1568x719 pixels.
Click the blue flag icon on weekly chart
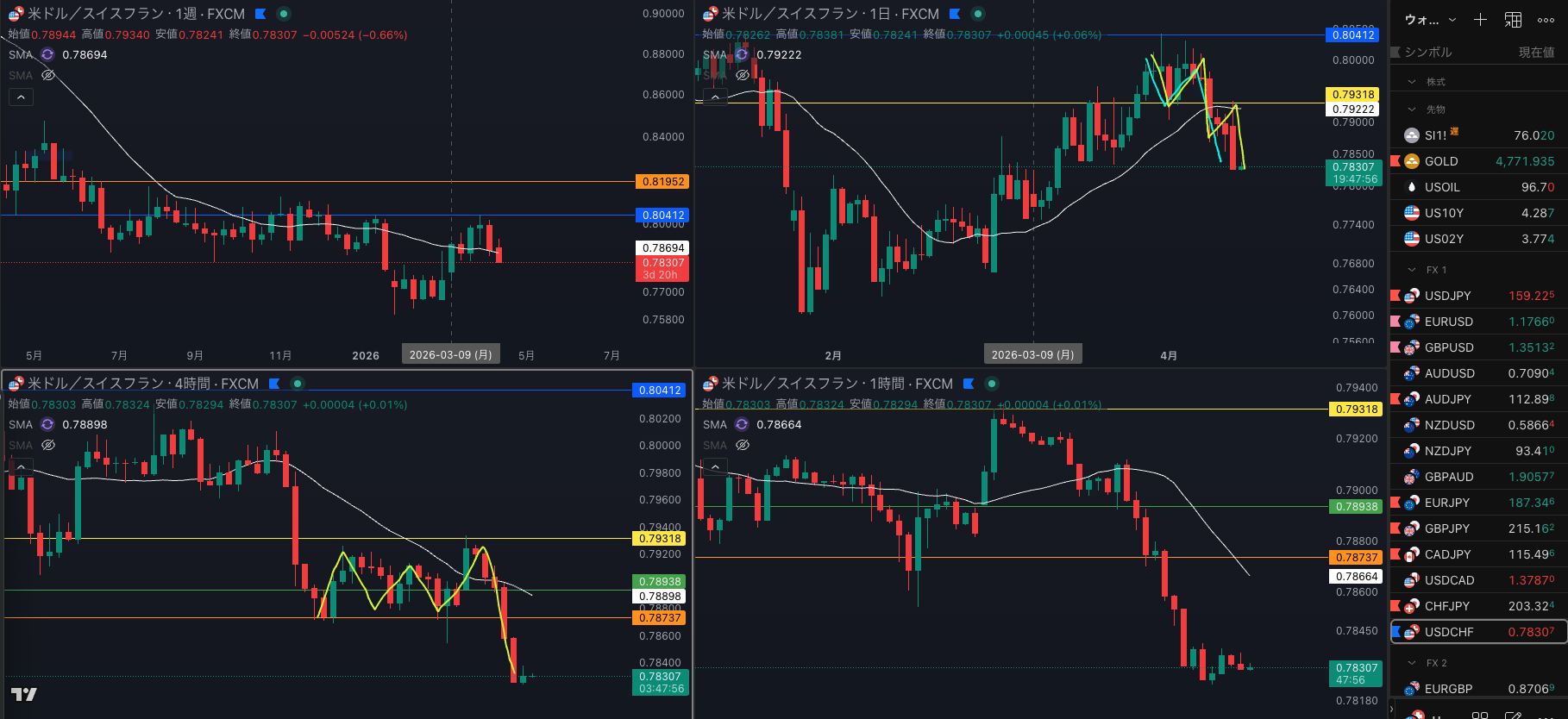[260, 14]
